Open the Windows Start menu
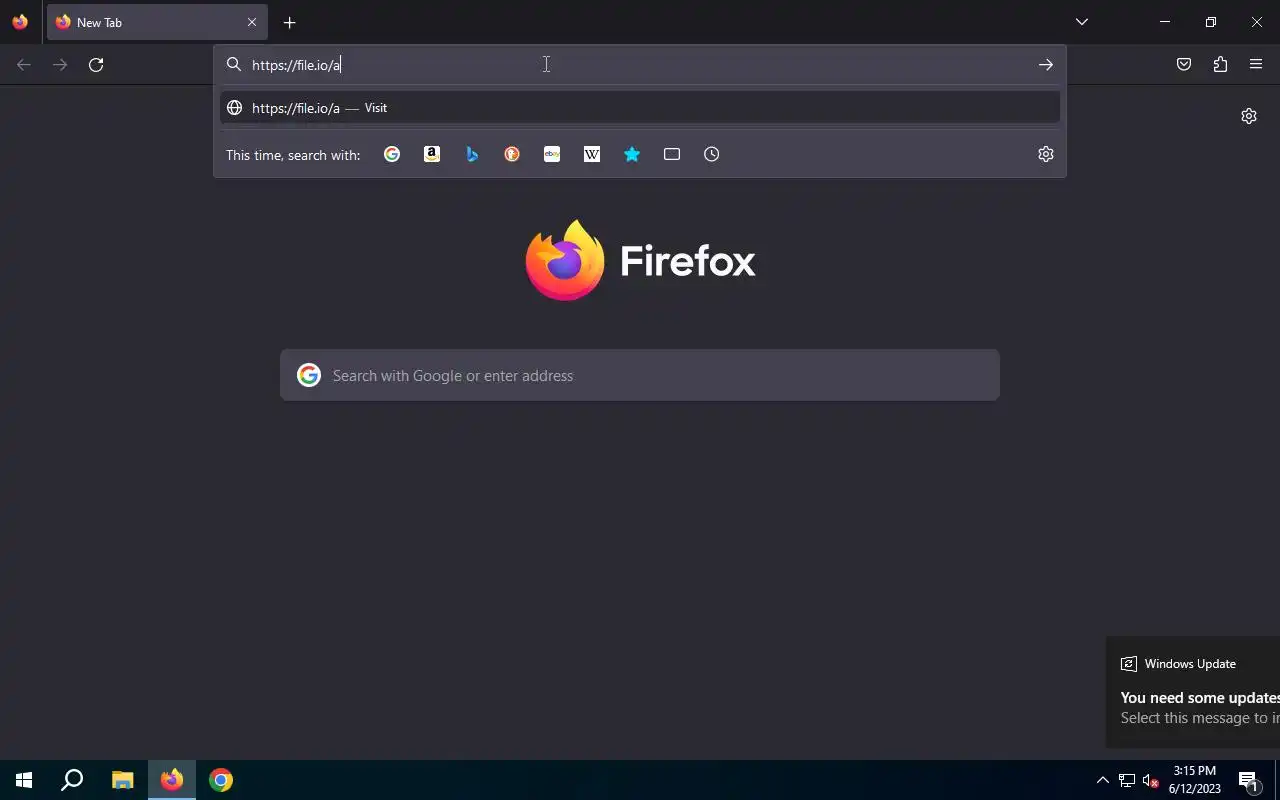This screenshot has width=1280, height=800. 24,780
